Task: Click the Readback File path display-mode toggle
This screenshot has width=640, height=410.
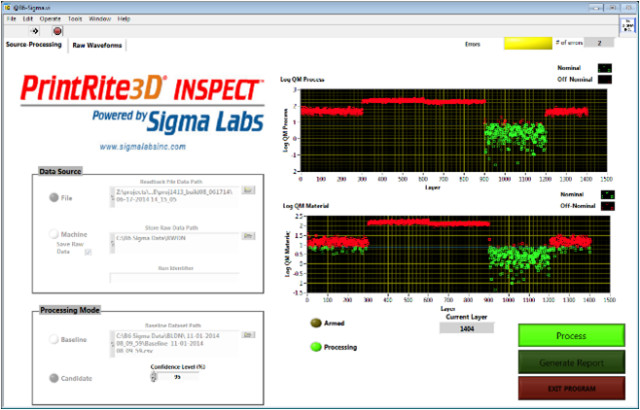Action: pos(112,197)
